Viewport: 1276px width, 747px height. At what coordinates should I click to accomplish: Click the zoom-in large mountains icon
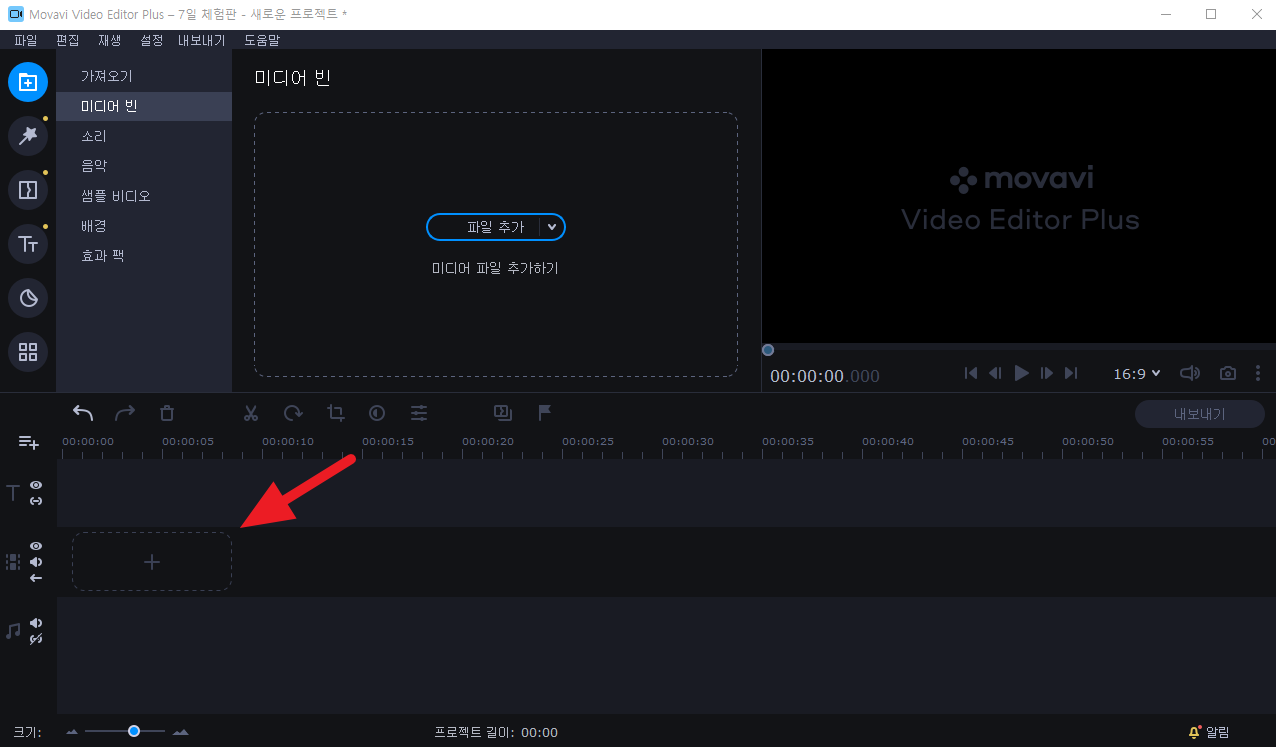pos(180,732)
